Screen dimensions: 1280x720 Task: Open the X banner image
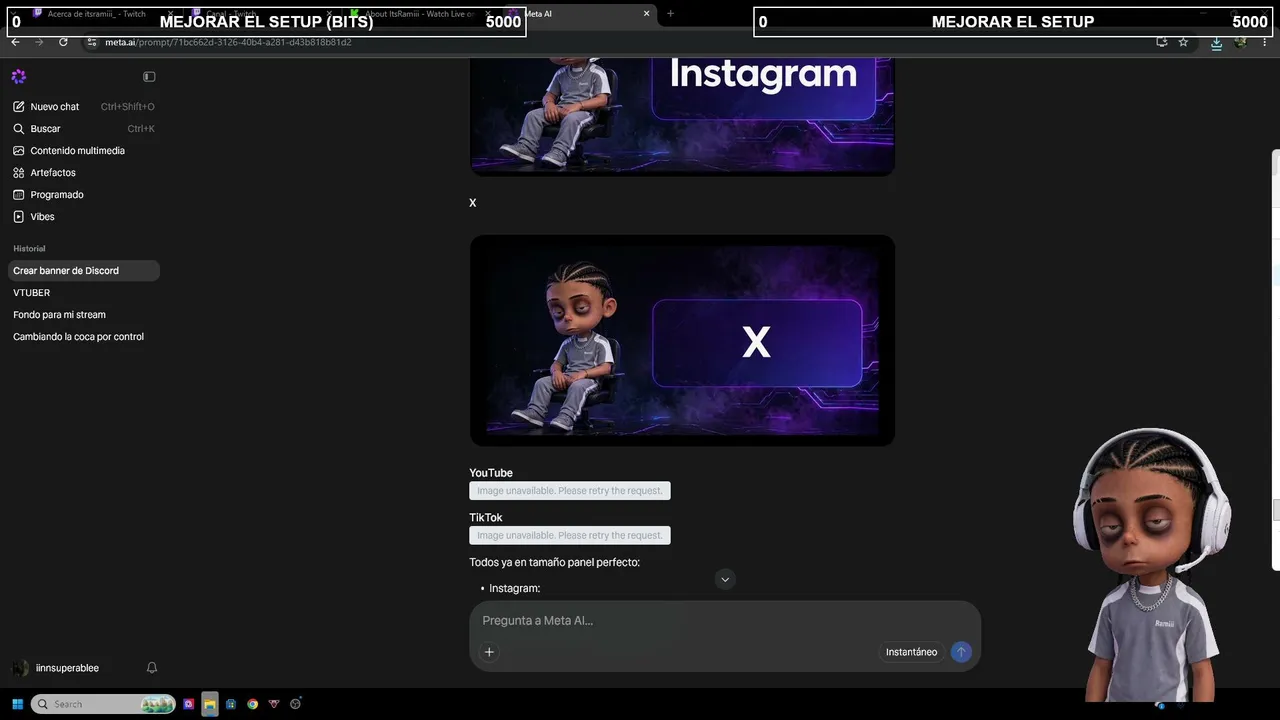point(682,340)
